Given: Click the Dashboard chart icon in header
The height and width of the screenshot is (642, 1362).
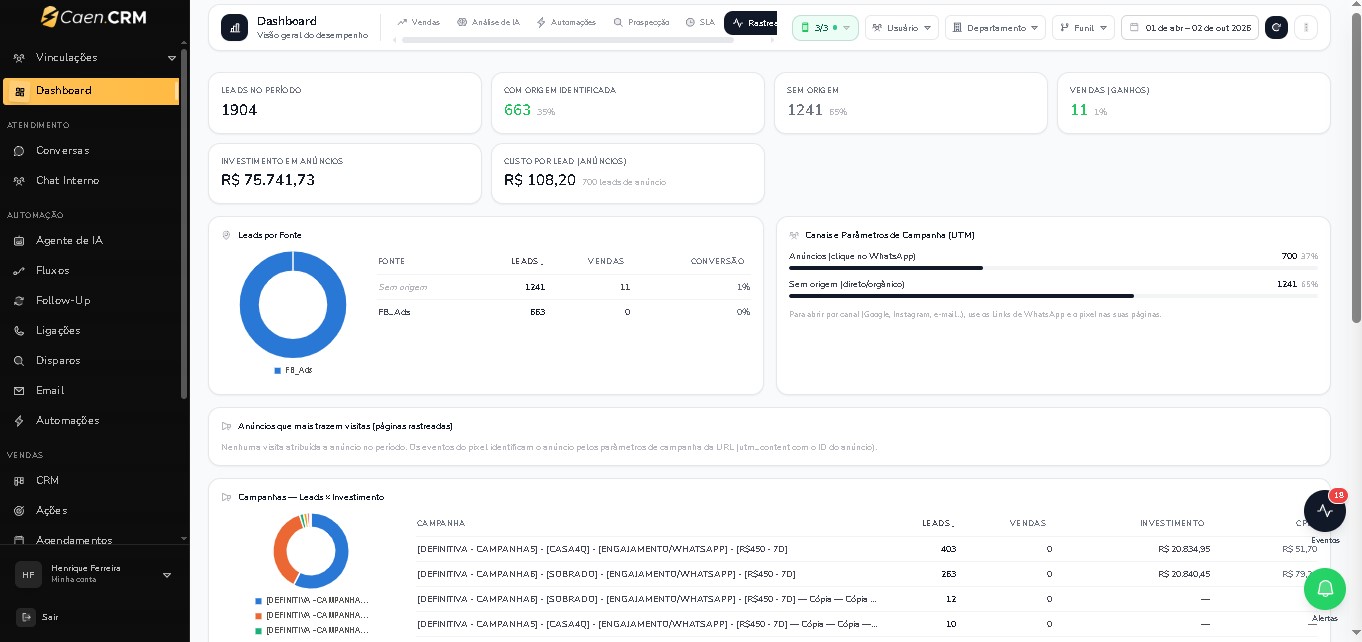Looking at the screenshot, I should [235, 27].
